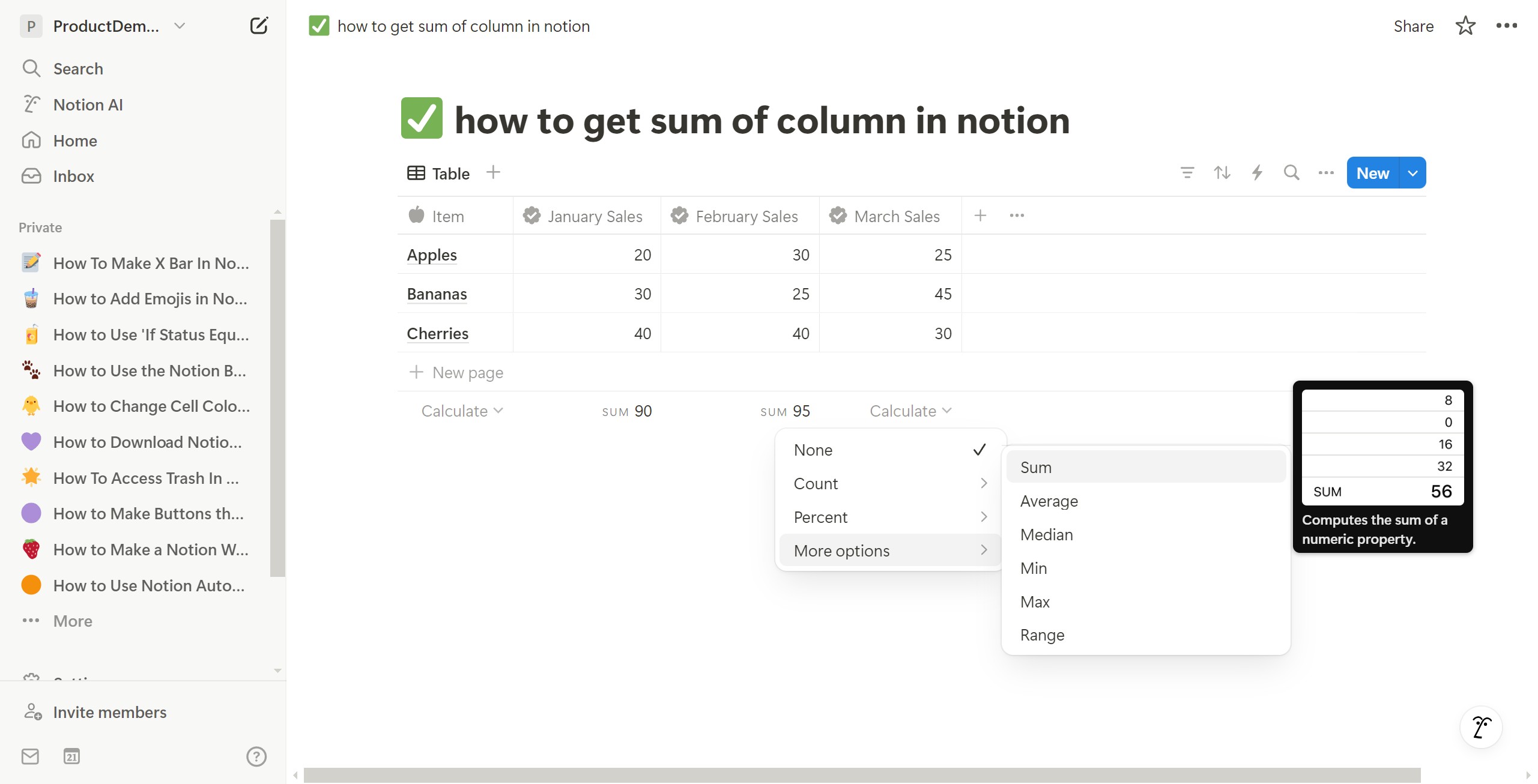Add a new view with the plus icon
1538x784 pixels.
(493, 173)
